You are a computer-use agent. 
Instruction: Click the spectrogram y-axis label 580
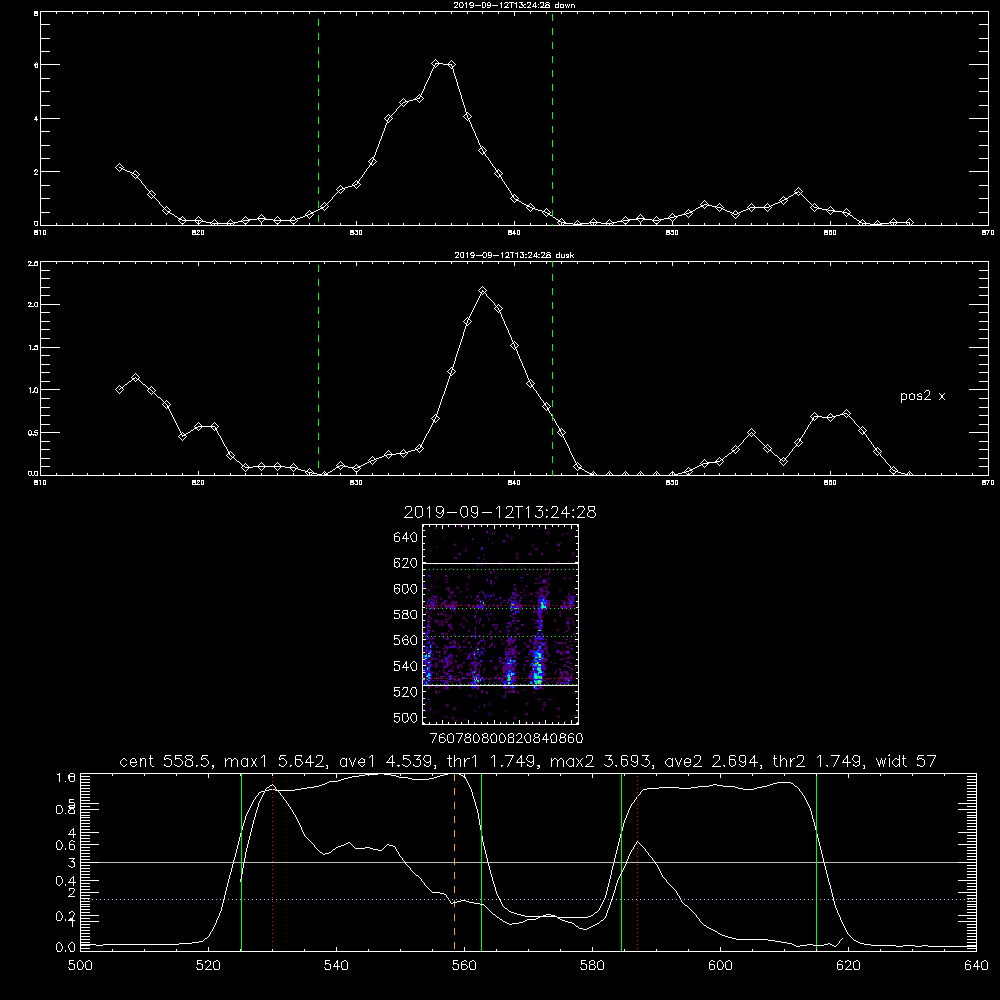tap(406, 615)
